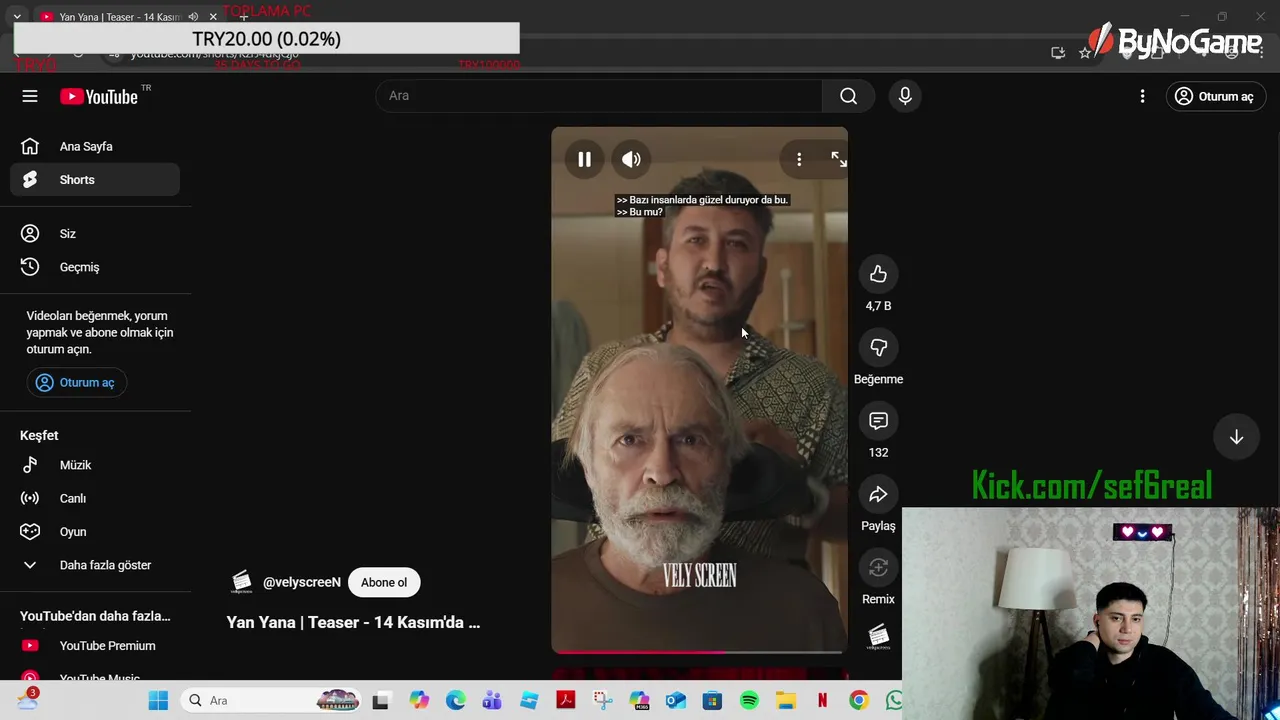Click the Shorts progress bar
Viewport: 1280px width, 720px height.
click(x=699, y=651)
